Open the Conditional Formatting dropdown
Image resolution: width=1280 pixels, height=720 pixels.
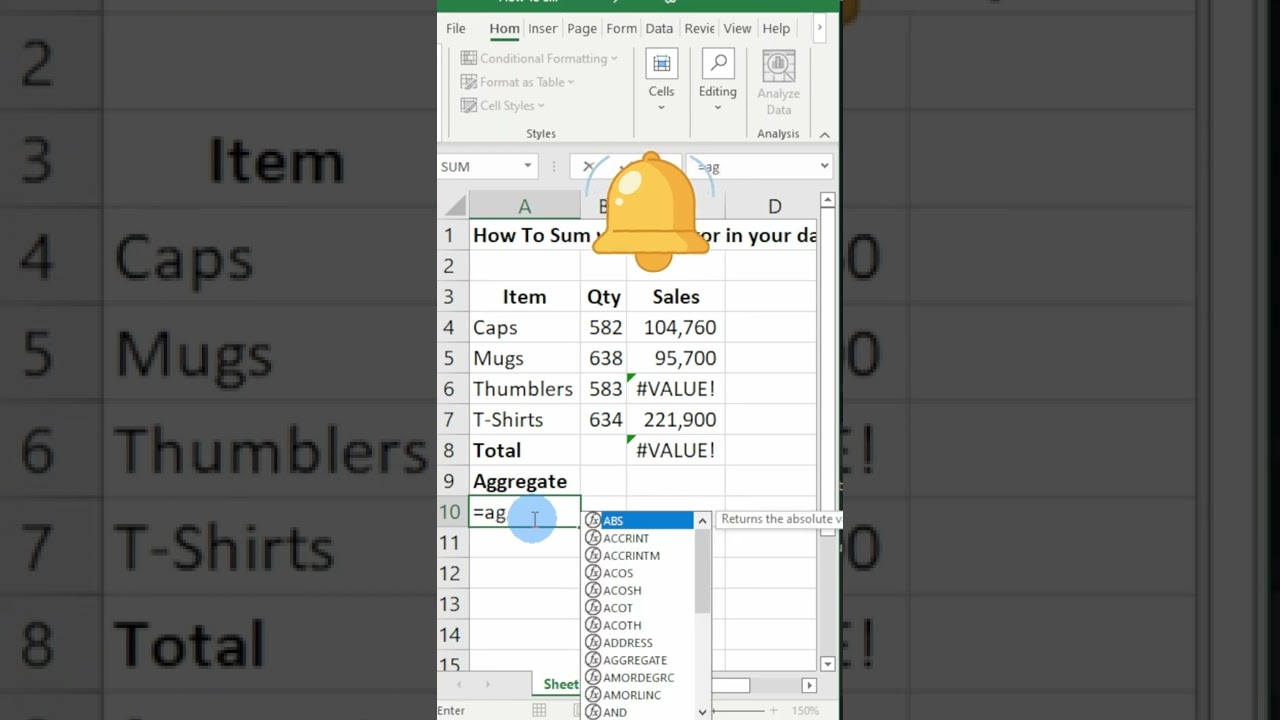[539, 58]
